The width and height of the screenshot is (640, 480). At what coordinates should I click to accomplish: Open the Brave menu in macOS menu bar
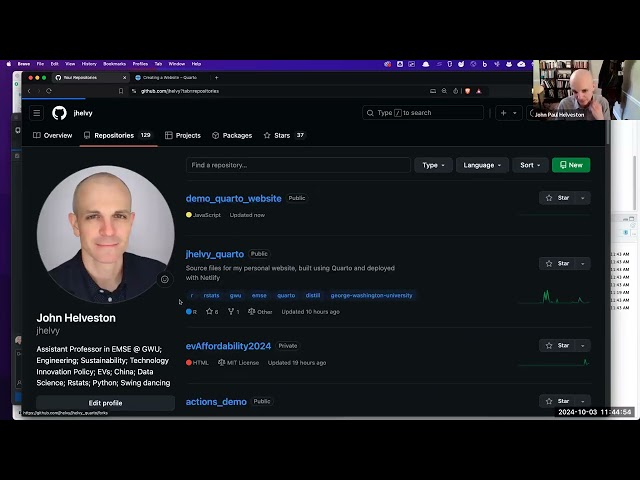click(24, 64)
